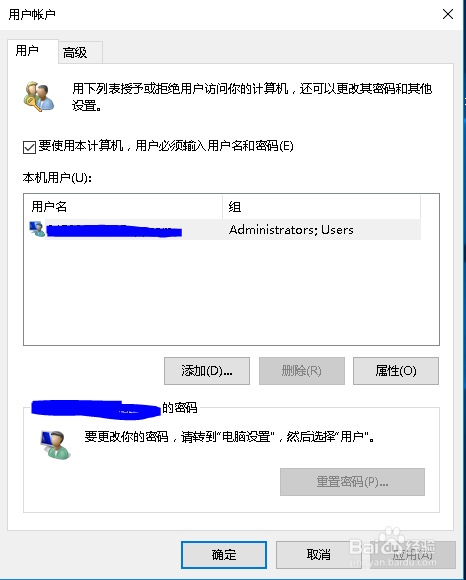
Task: Close the 用户帐户 dialog with the X
Action: [x=448, y=14]
